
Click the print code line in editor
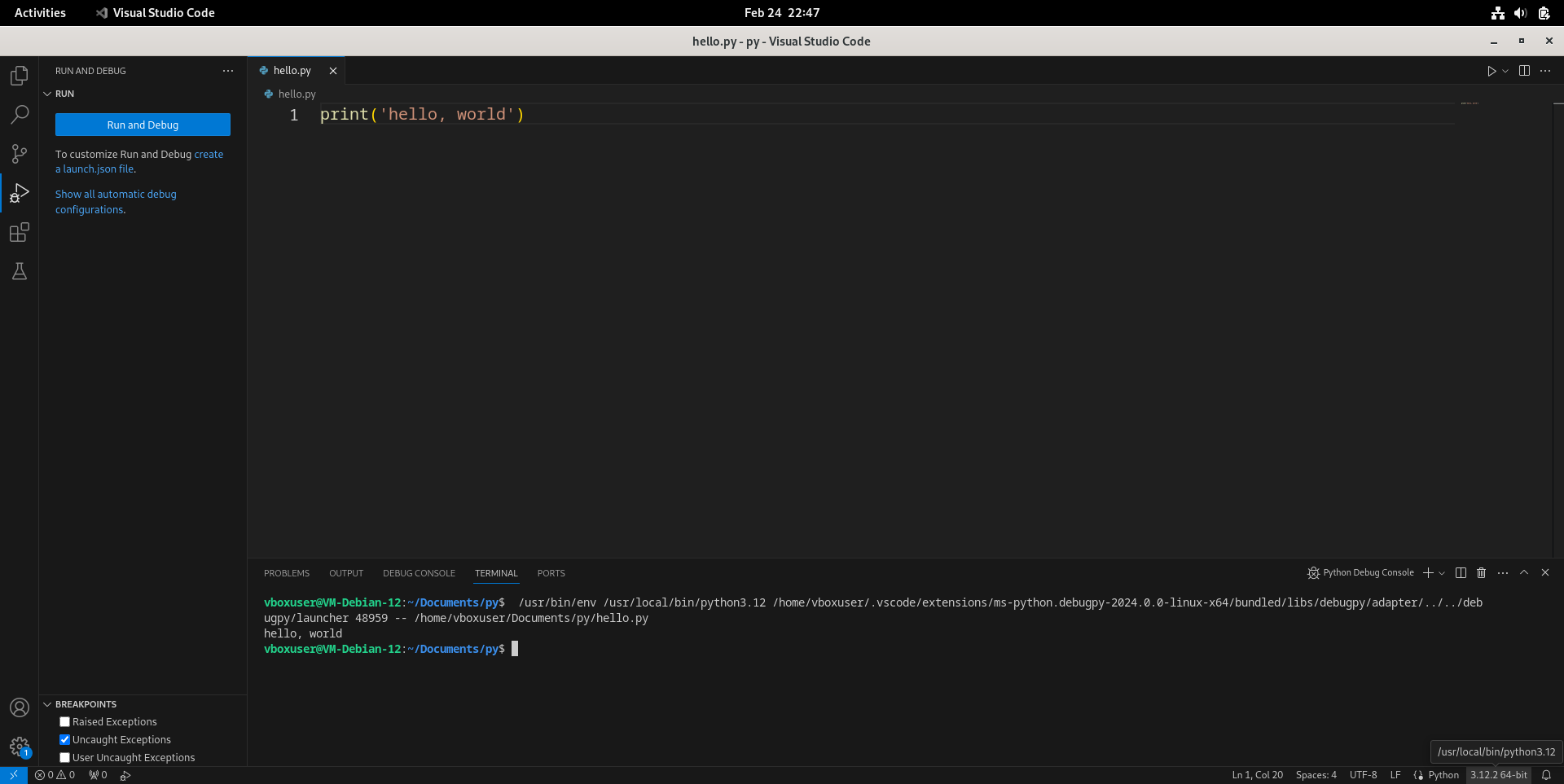(x=422, y=115)
